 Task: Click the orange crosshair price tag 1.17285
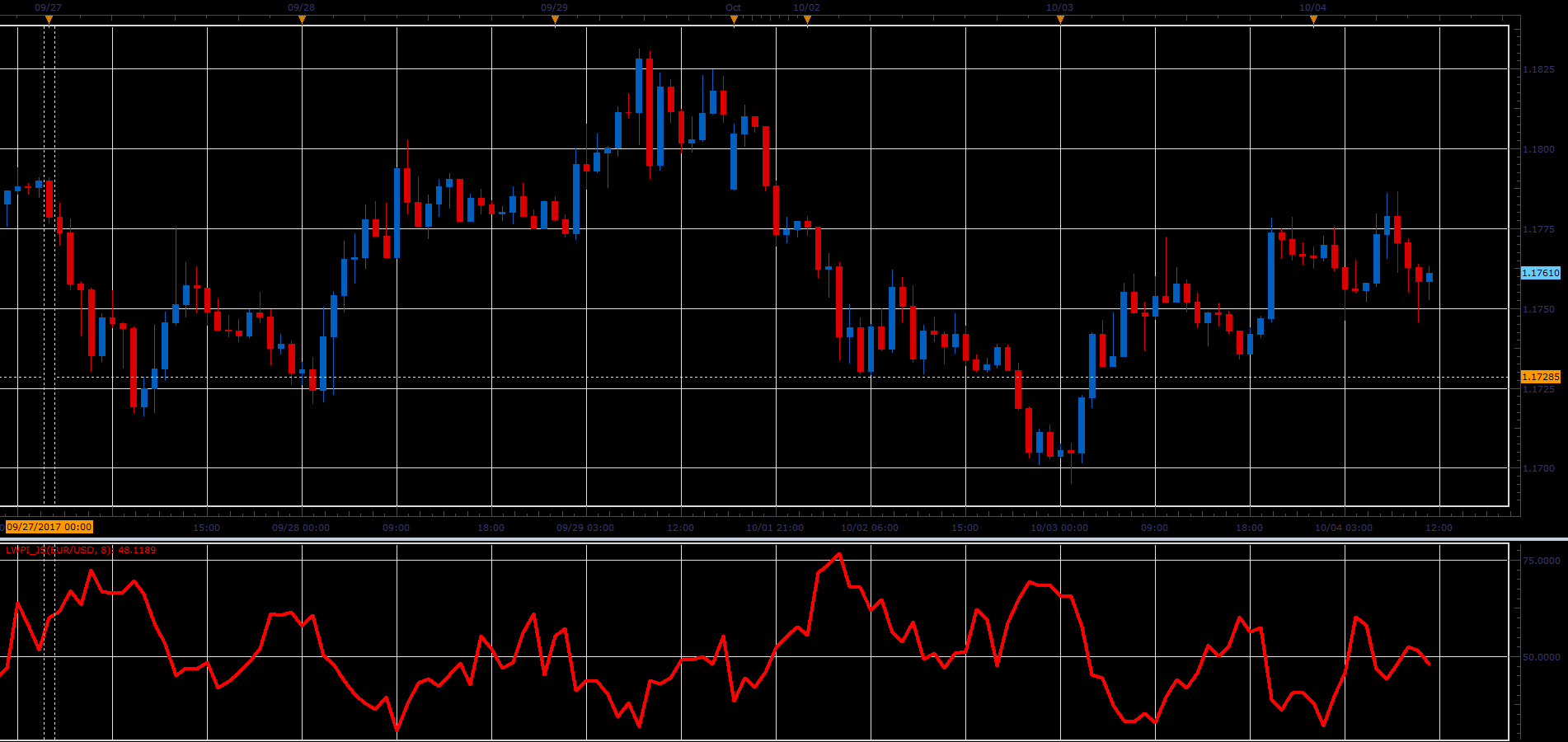[1540, 377]
